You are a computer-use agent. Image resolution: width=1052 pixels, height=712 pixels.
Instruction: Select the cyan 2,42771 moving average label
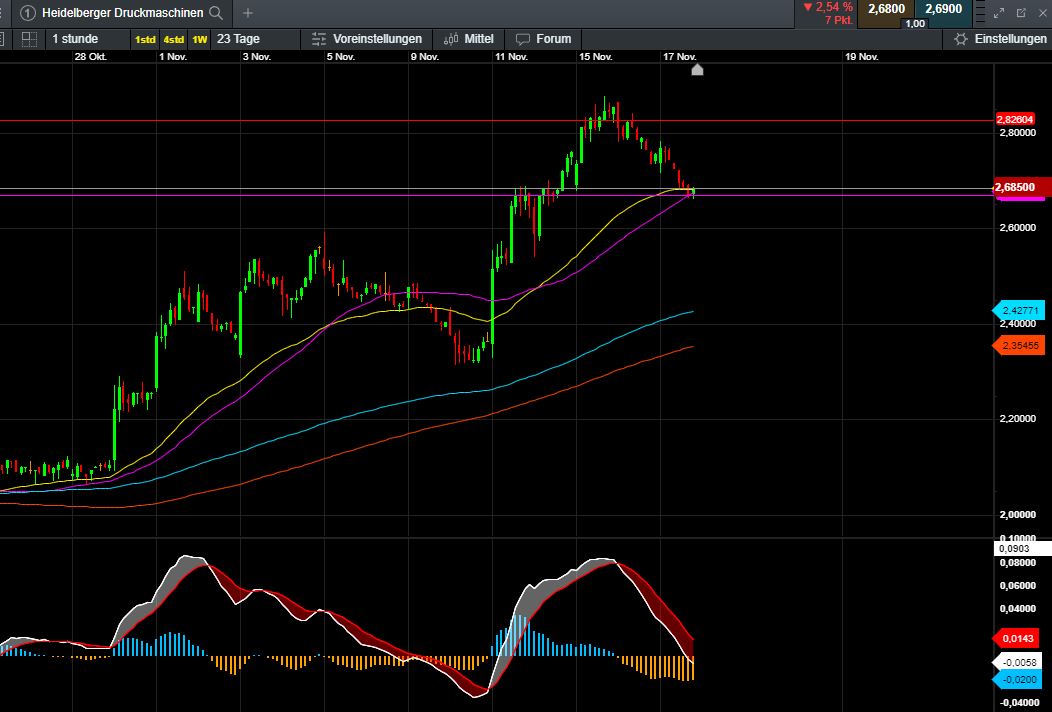tap(1018, 310)
